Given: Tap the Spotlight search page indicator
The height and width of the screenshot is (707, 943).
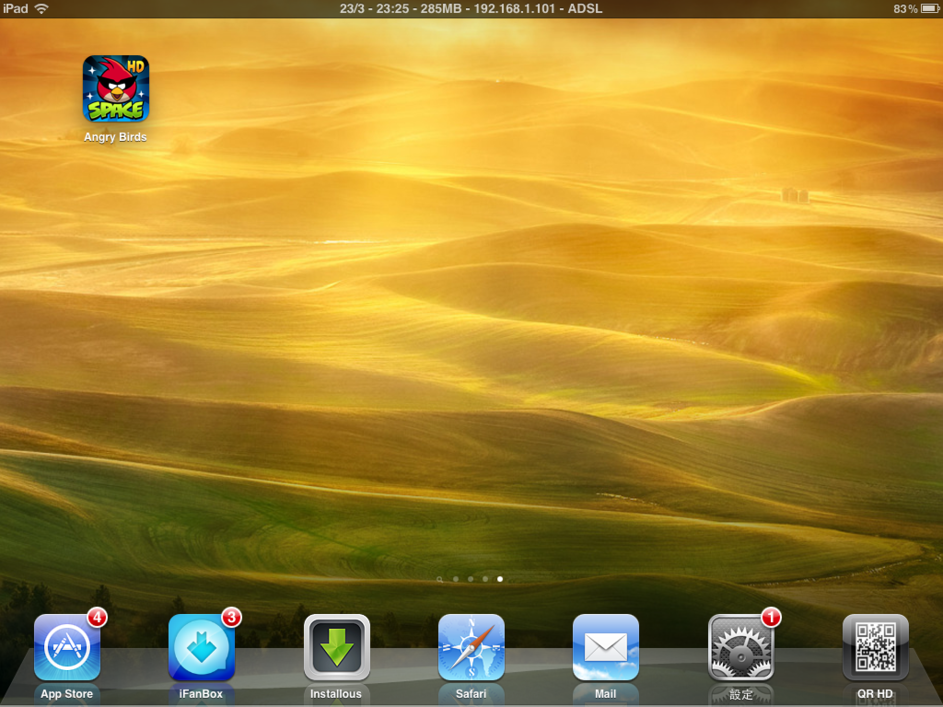Looking at the screenshot, I should point(440,580).
